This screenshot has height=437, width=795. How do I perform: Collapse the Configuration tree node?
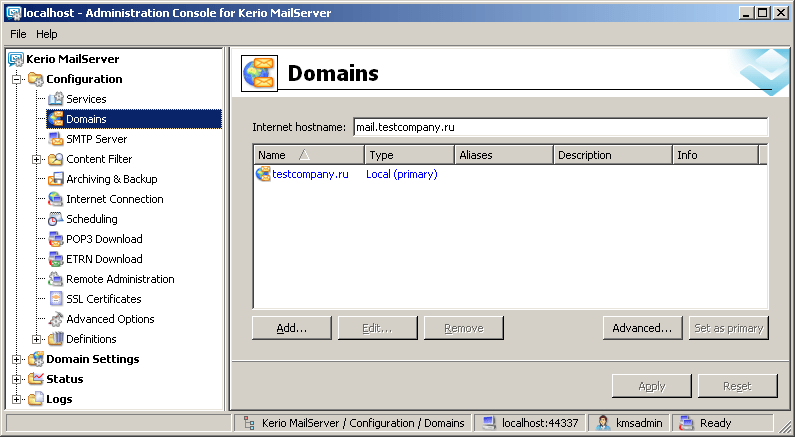pyautogui.click(x=16, y=79)
